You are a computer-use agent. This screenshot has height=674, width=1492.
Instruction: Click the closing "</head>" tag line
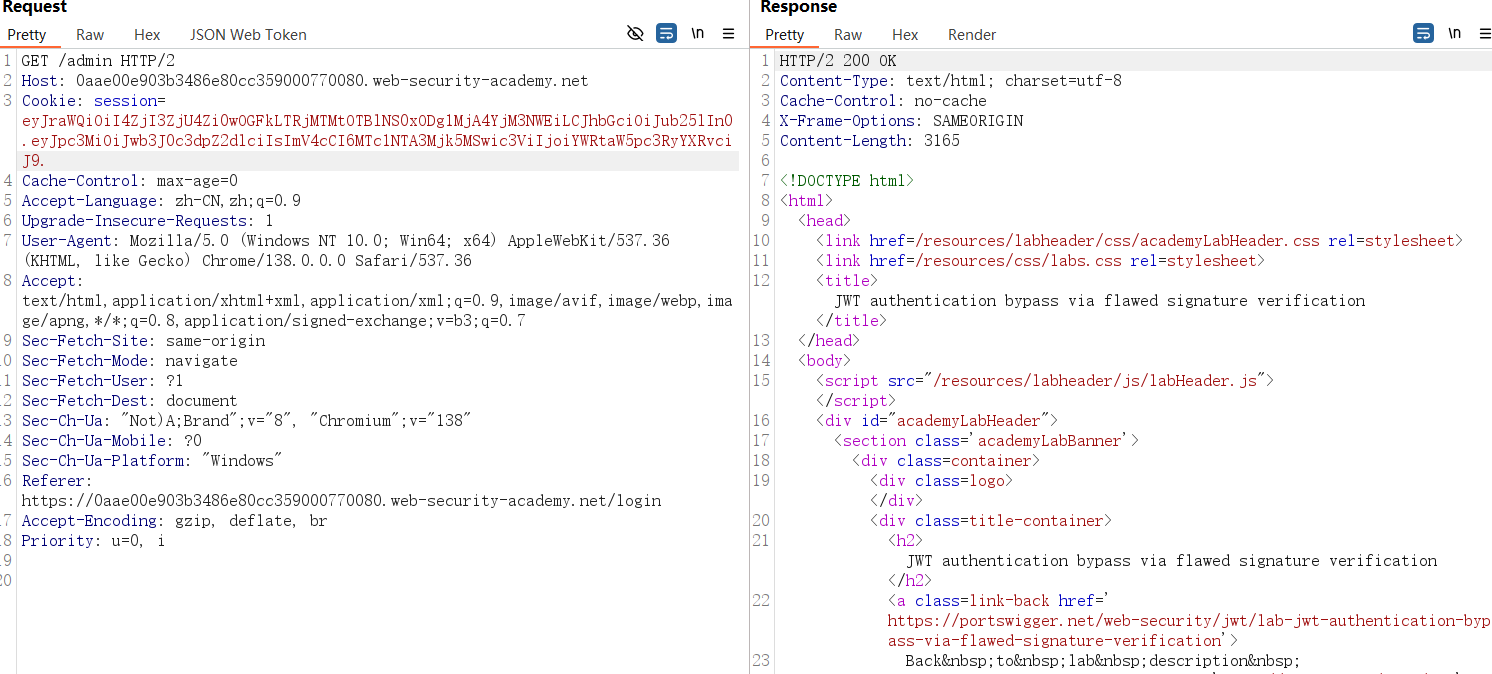(x=829, y=341)
